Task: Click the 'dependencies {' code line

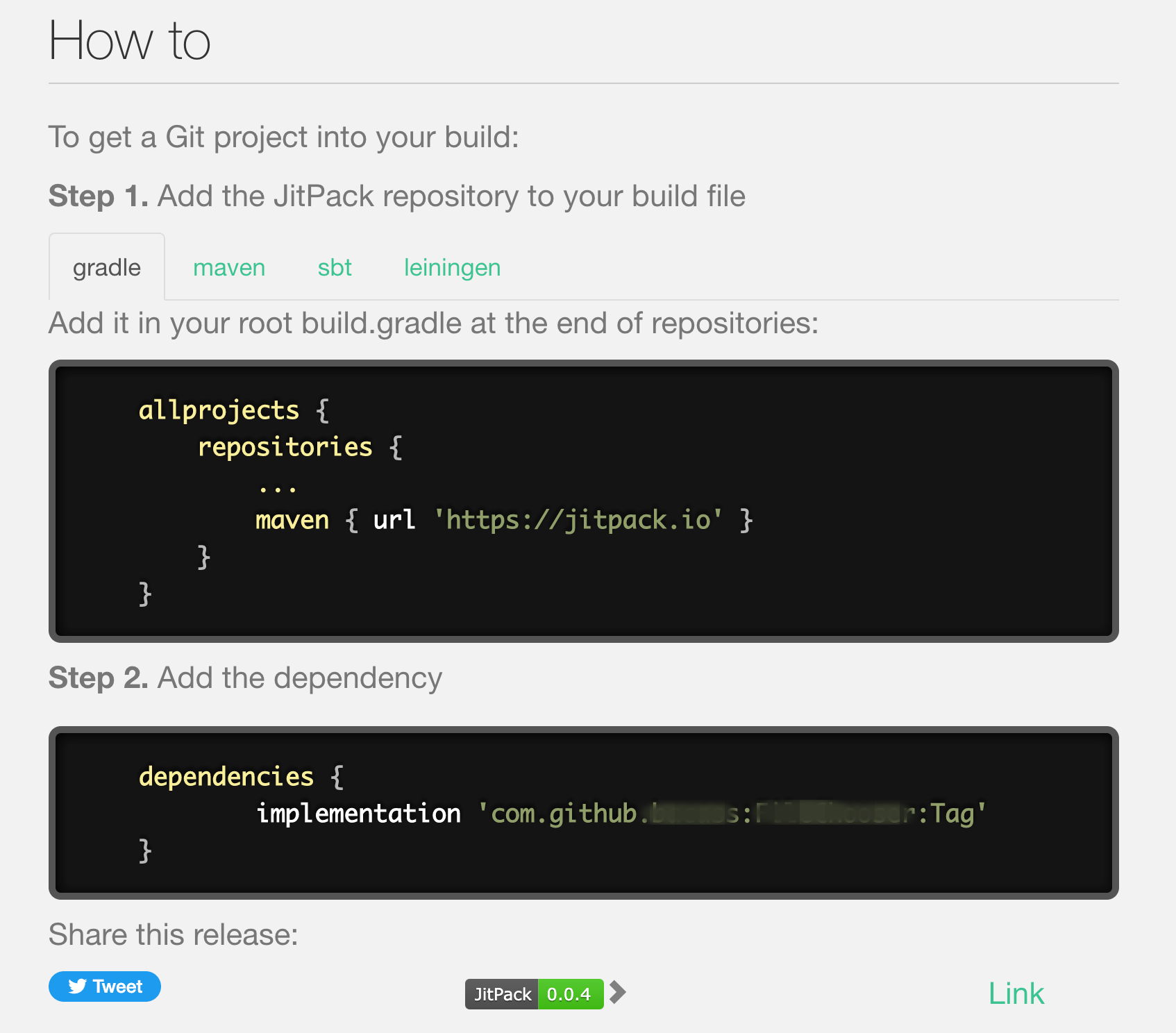Action: (x=241, y=776)
